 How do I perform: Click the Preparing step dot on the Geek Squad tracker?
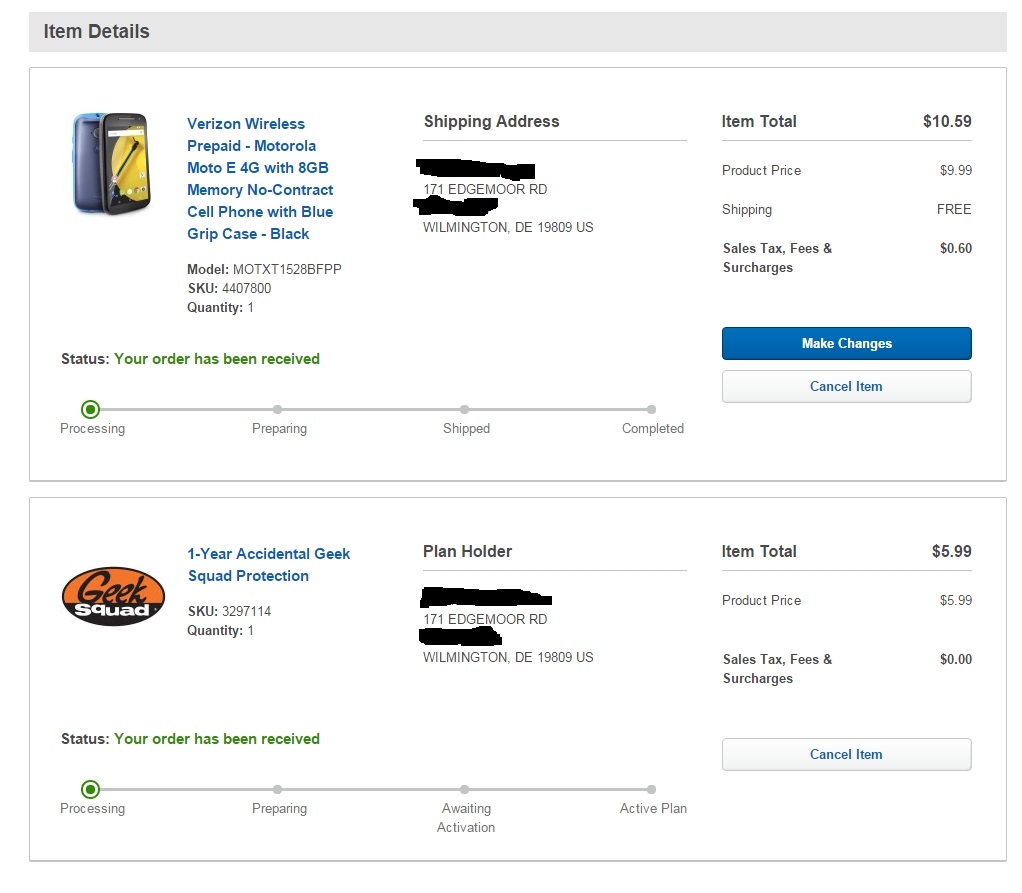pos(278,789)
